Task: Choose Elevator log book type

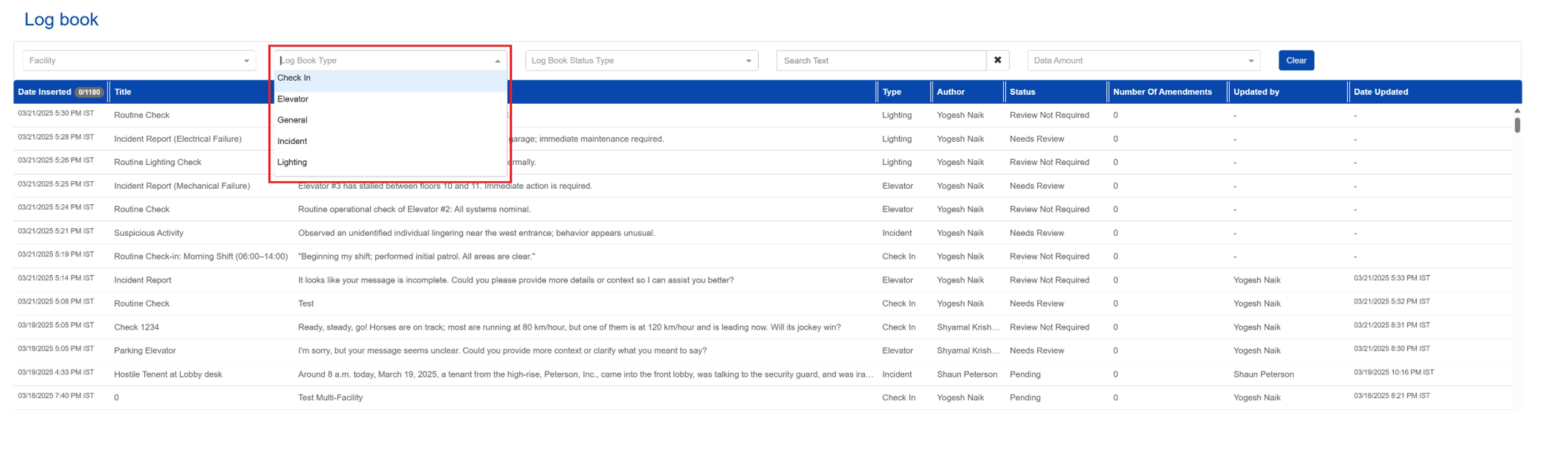Action: point(293,99)
